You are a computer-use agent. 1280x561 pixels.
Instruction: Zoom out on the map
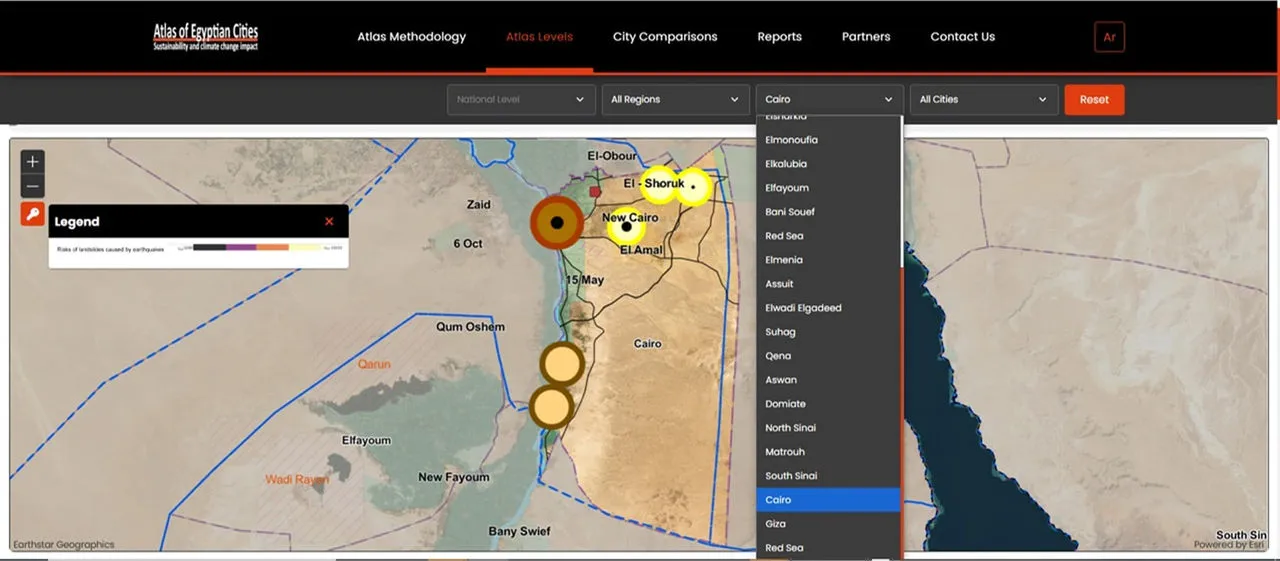pyautogui.click(x=33, y=187)
